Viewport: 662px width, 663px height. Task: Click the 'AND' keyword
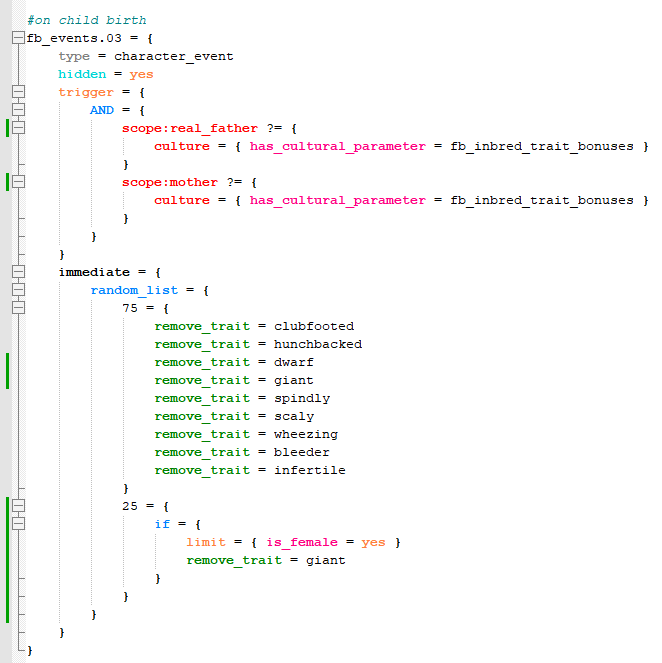[x=102, y=110]
